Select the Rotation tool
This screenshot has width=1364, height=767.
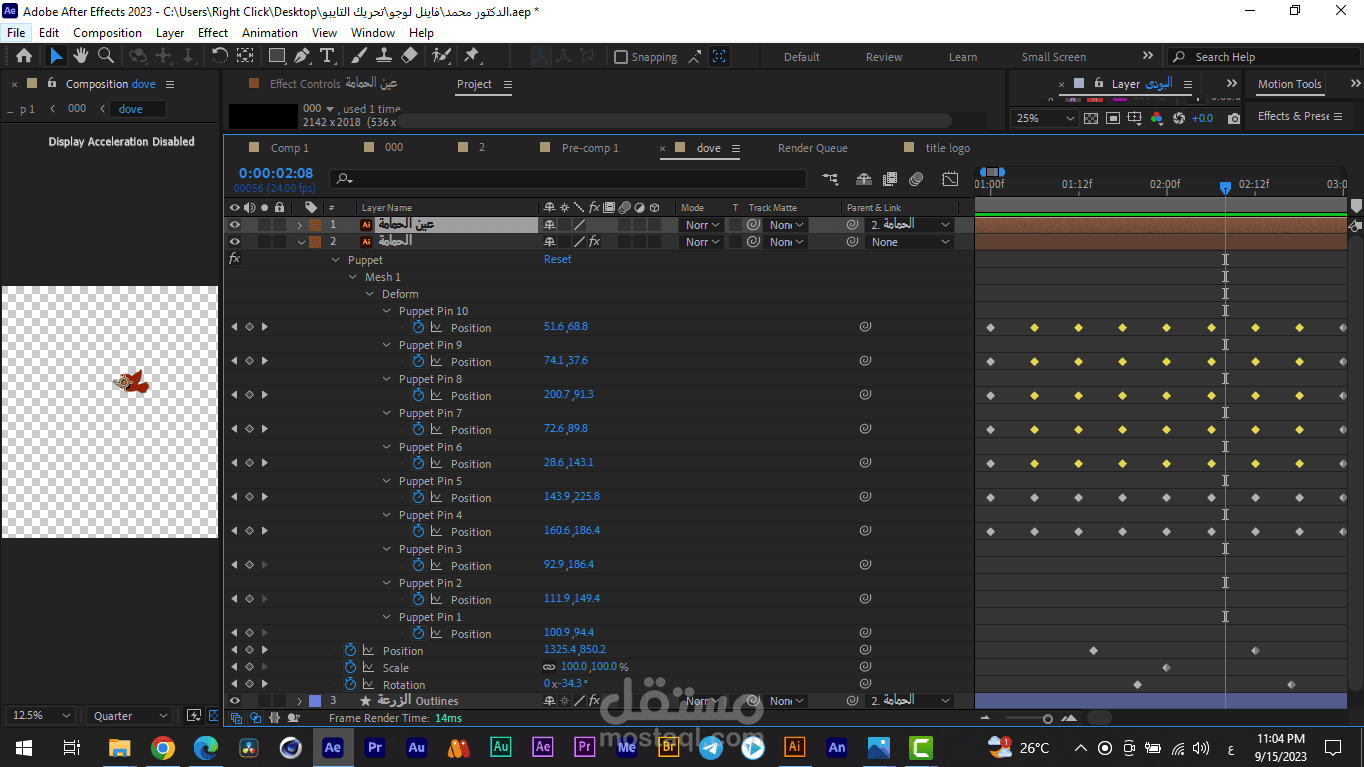220,56
